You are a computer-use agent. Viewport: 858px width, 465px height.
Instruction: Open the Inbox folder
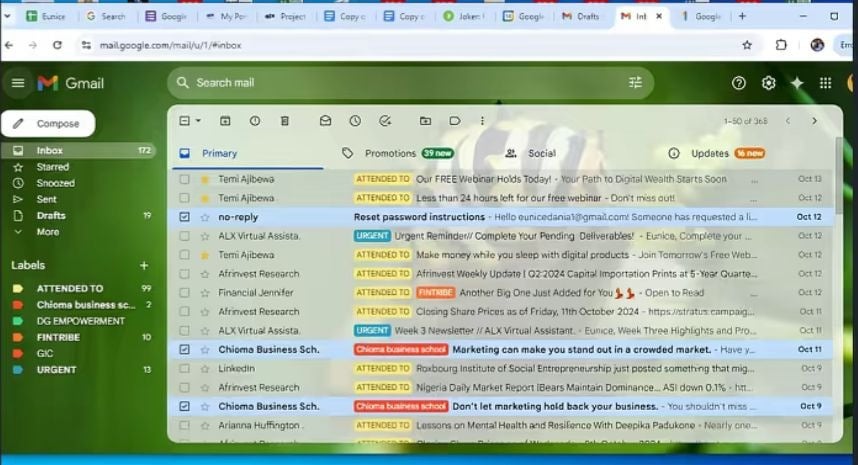pos(49,150)
